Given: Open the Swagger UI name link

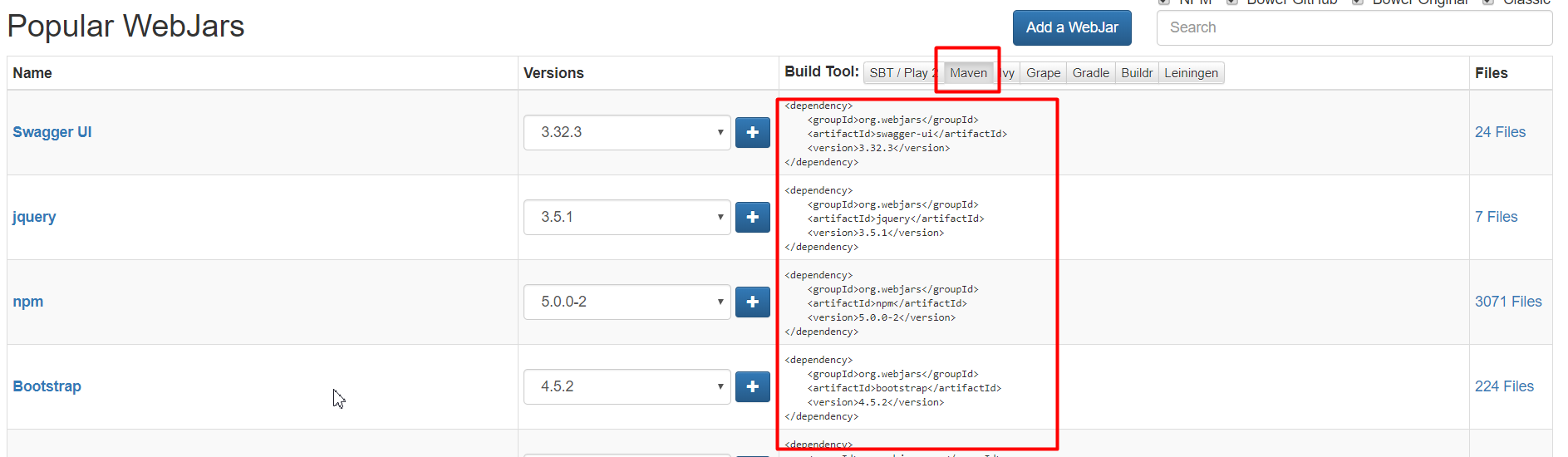Looking at the screenshot, I should point(52,132).
